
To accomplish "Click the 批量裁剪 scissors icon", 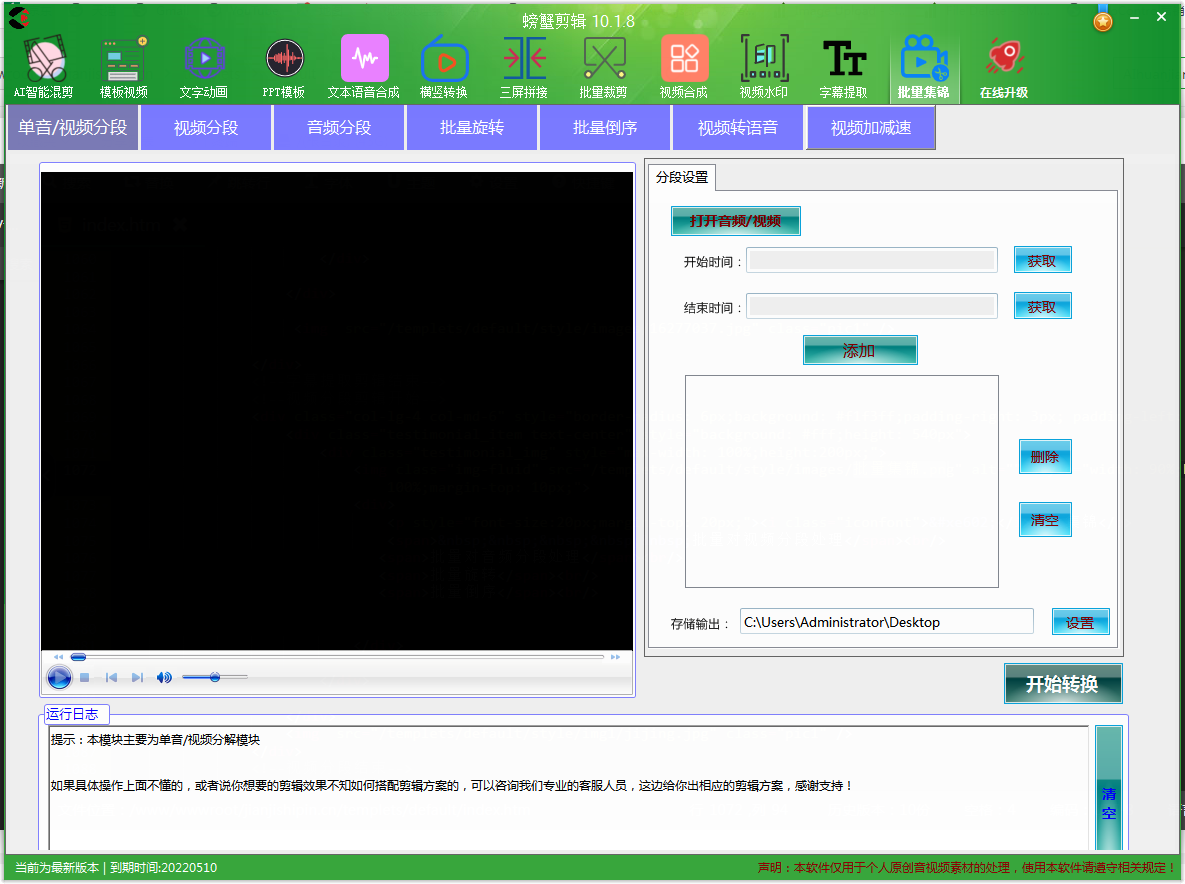I will [x=604, y=60].
